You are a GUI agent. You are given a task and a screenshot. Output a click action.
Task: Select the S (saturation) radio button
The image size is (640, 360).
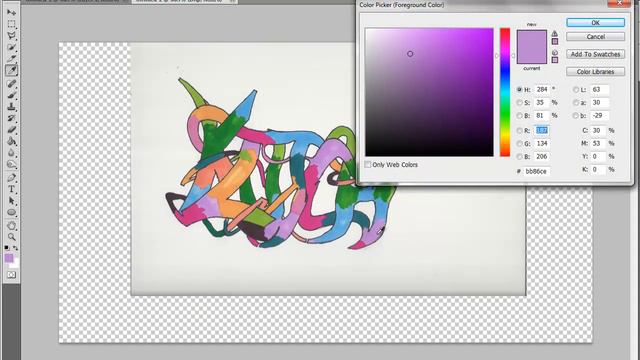click(x=519, y=102)
